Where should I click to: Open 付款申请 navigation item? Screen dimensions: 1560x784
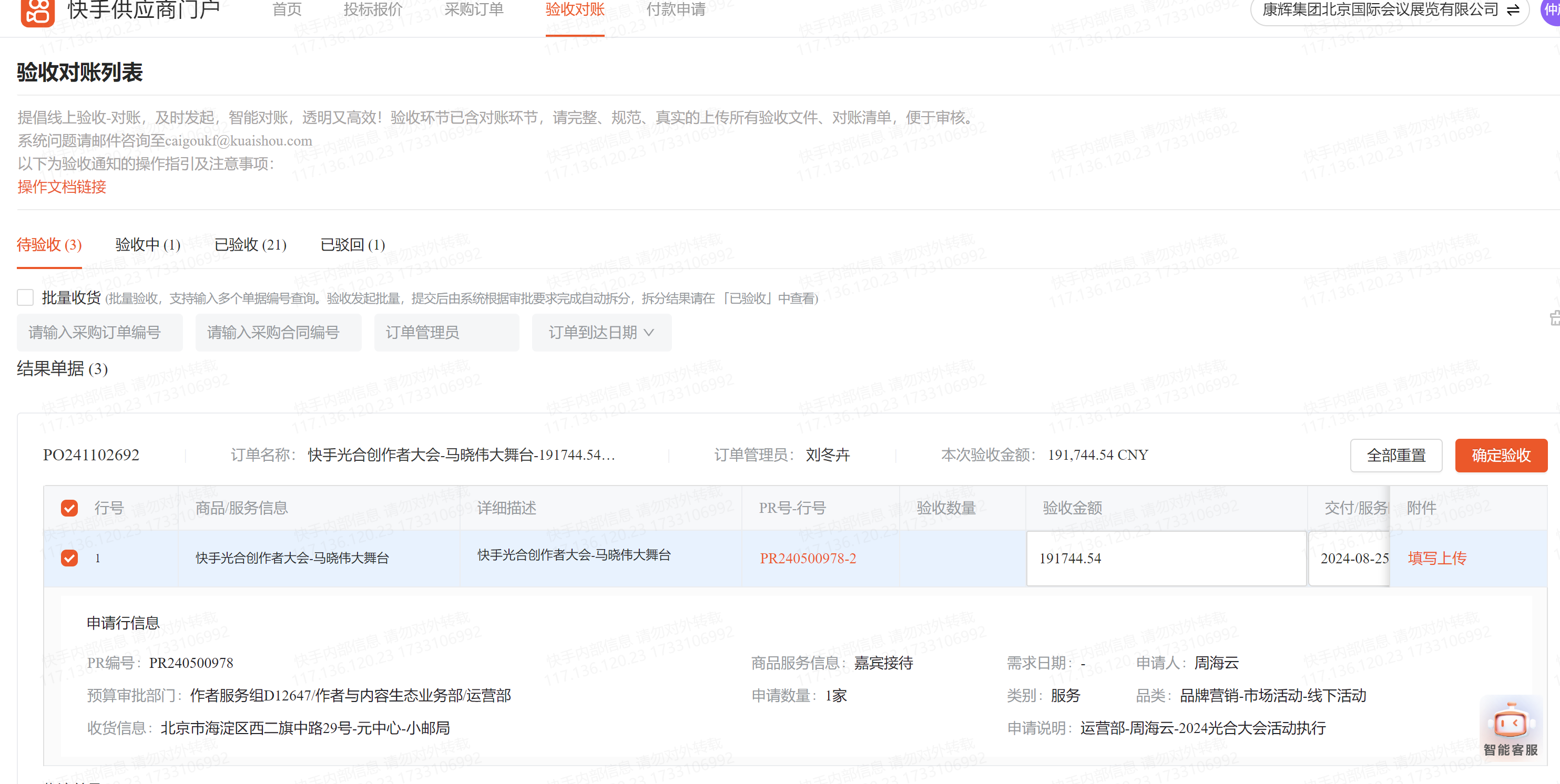(676, 9)
